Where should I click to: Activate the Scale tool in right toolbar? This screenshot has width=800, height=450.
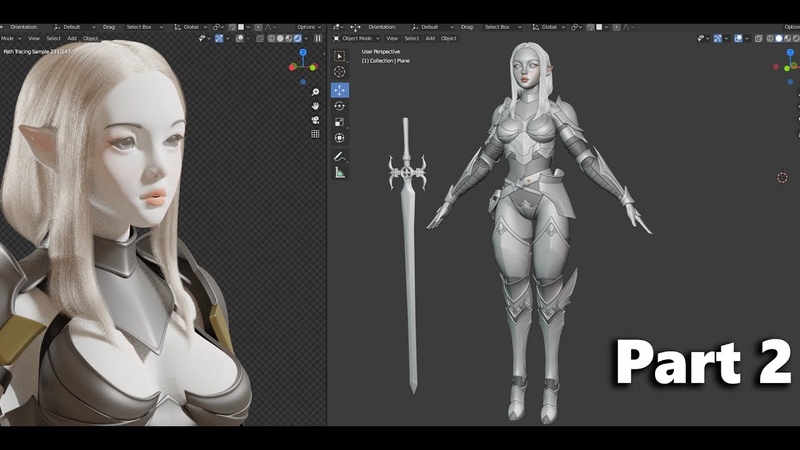pos(339,122)
